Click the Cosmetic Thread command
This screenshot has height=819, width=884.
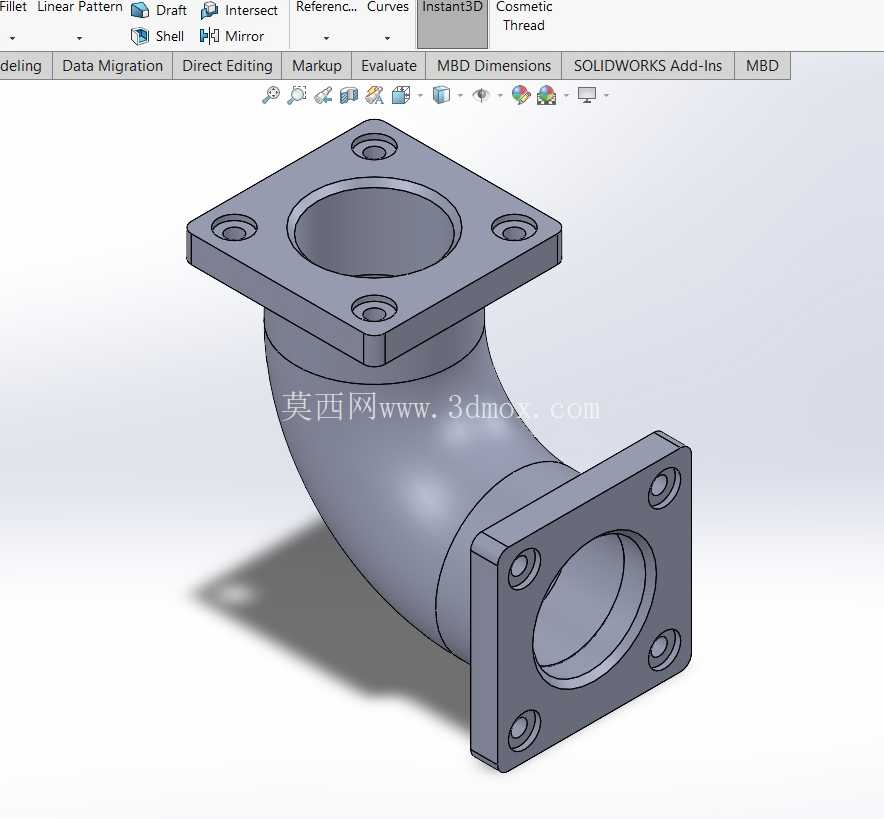coord(524,16)
